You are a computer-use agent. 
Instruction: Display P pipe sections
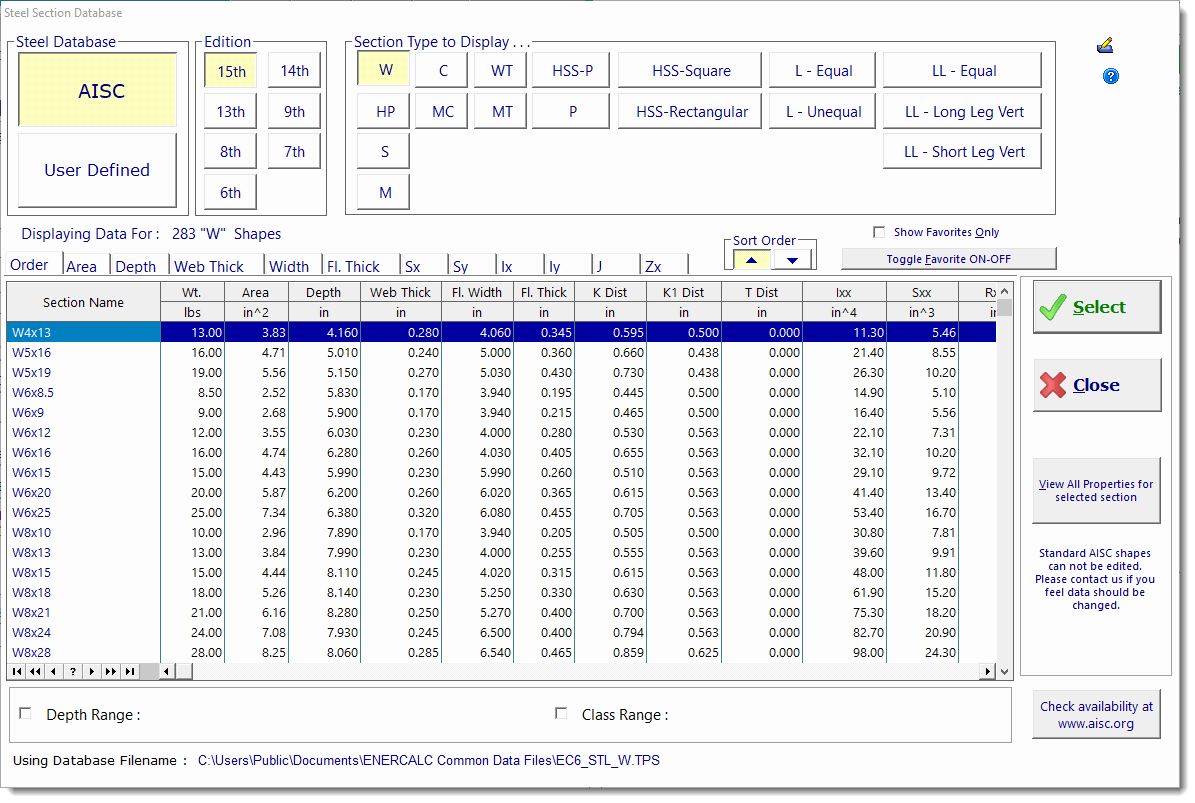point(571,111)
